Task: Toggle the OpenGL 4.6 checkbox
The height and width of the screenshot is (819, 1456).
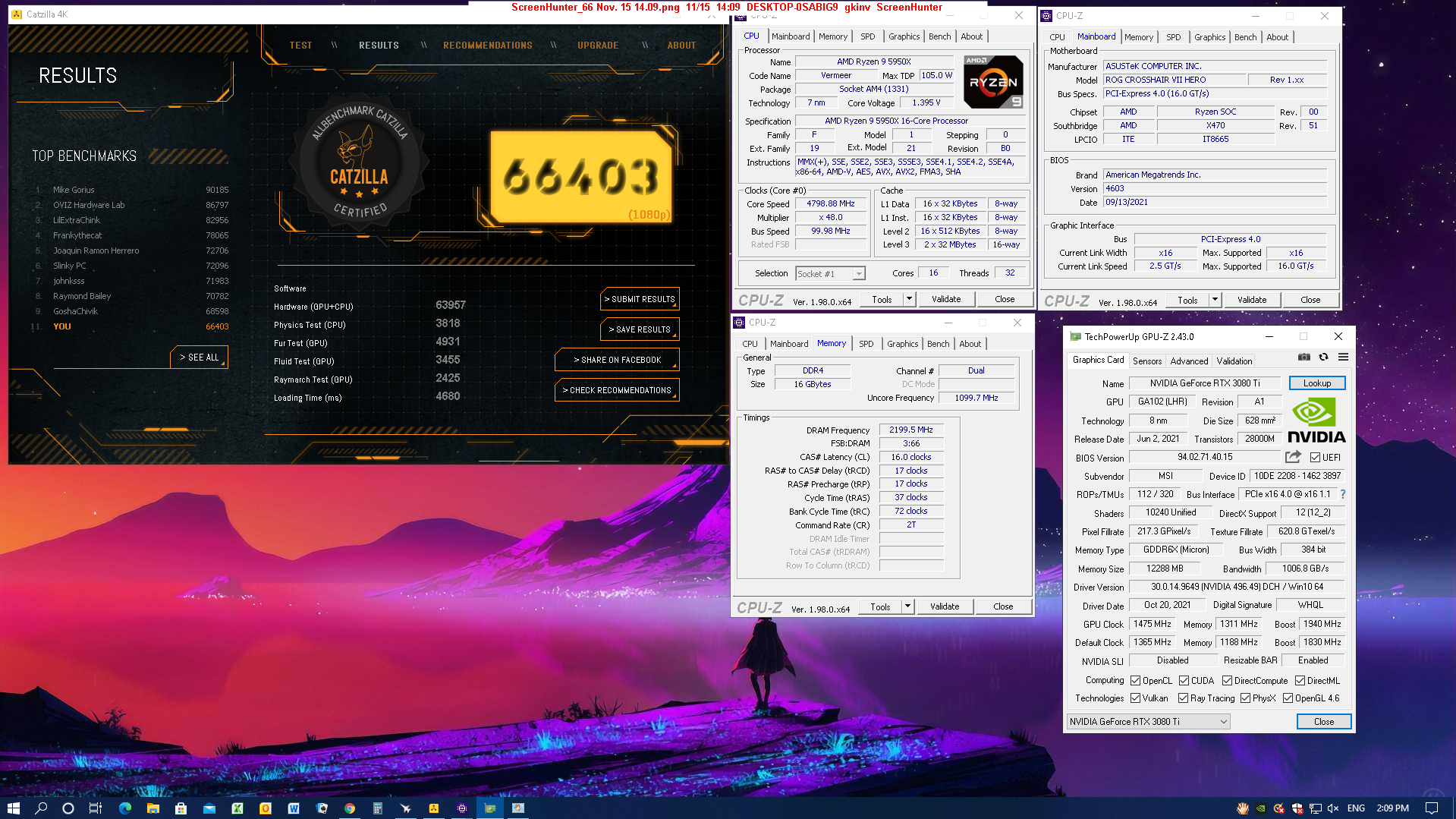Action: click(x=1288, y=698)
